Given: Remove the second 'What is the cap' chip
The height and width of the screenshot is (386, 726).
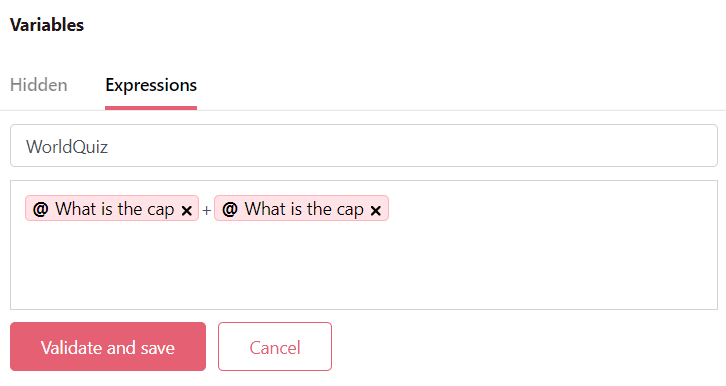Looking at the screenshot, I should (376, 211).
